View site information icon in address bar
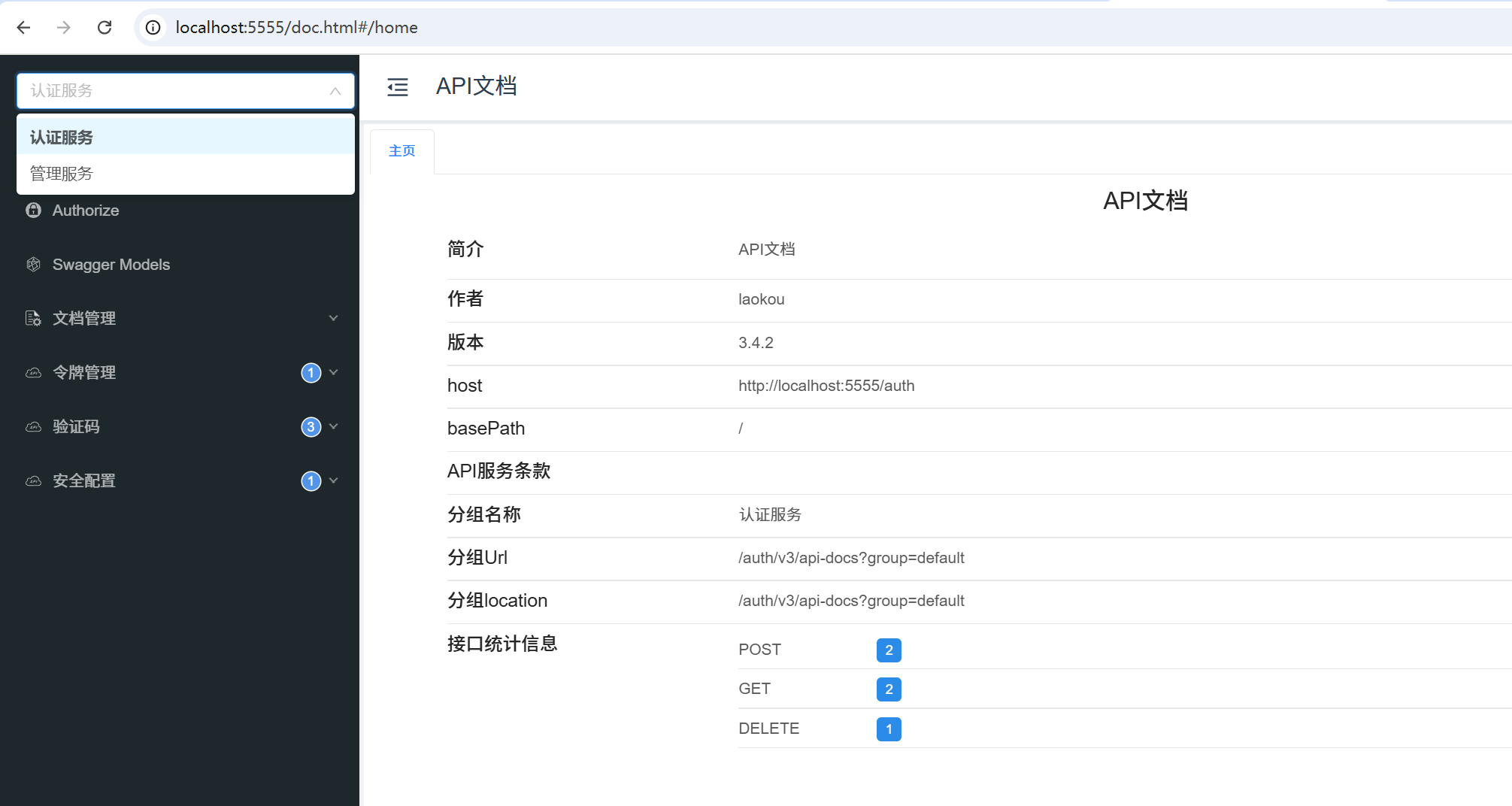Viewport: 1512px width, 806px height. (153, 28)
